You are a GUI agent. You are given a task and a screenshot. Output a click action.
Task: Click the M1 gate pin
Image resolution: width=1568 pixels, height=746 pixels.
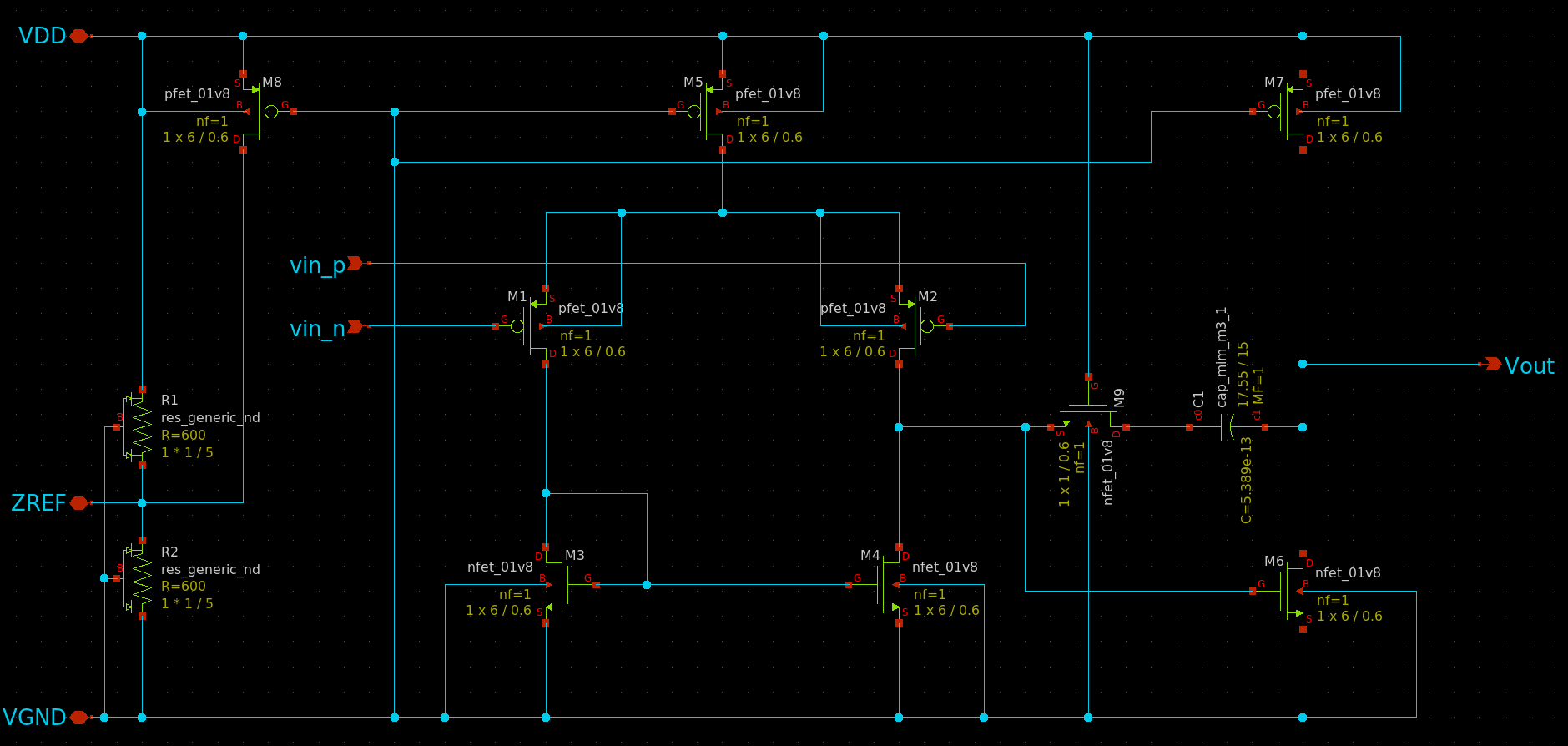[x=495, y=326]
